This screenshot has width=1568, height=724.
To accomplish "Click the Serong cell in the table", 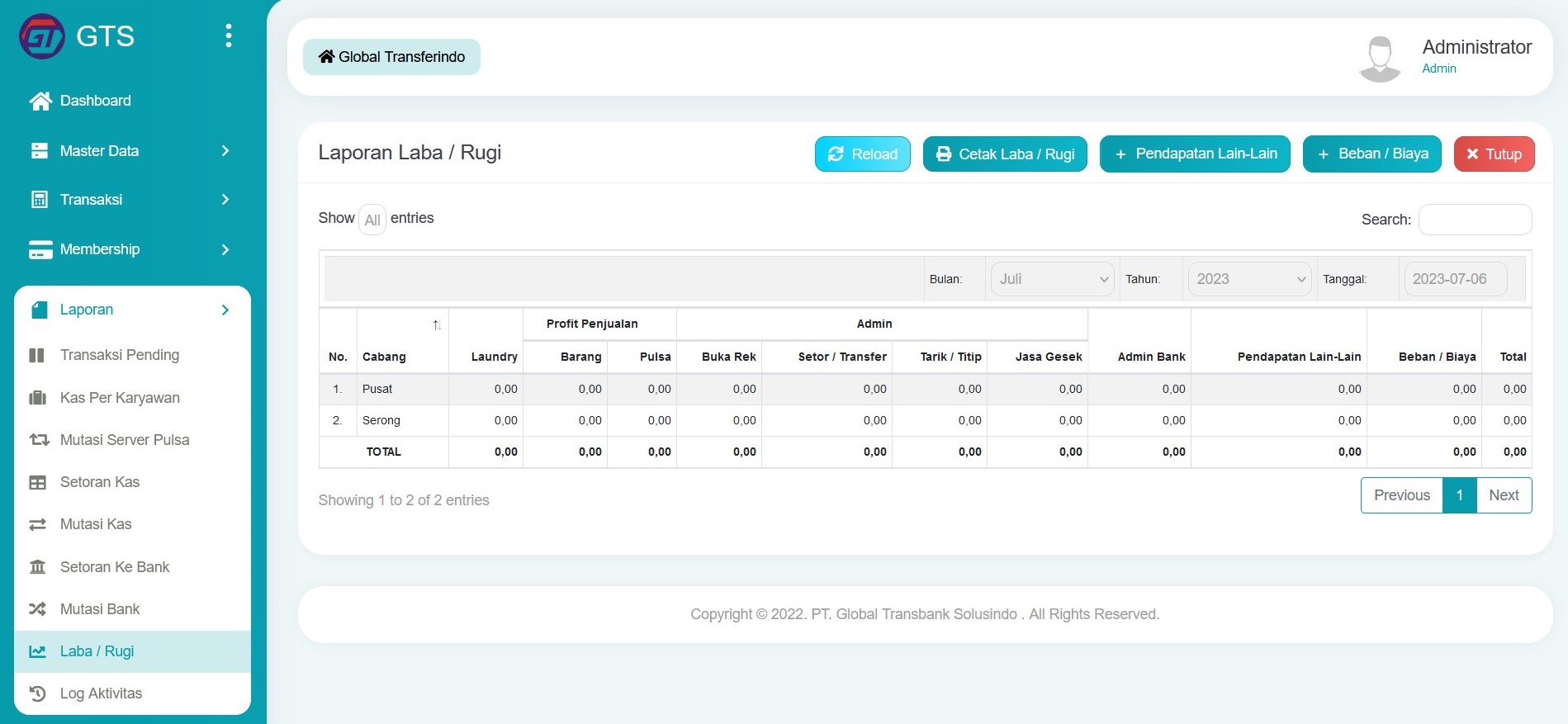I will (x=403, y=421).
